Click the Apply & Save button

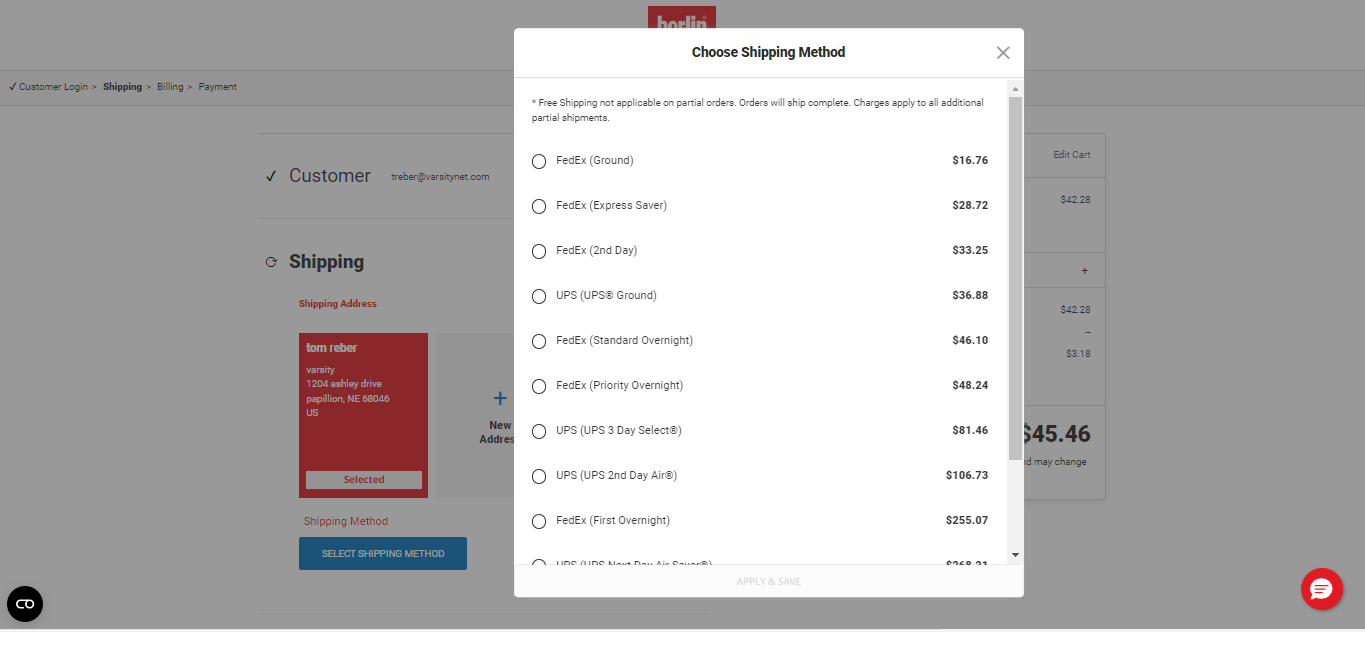pos(768,581)
